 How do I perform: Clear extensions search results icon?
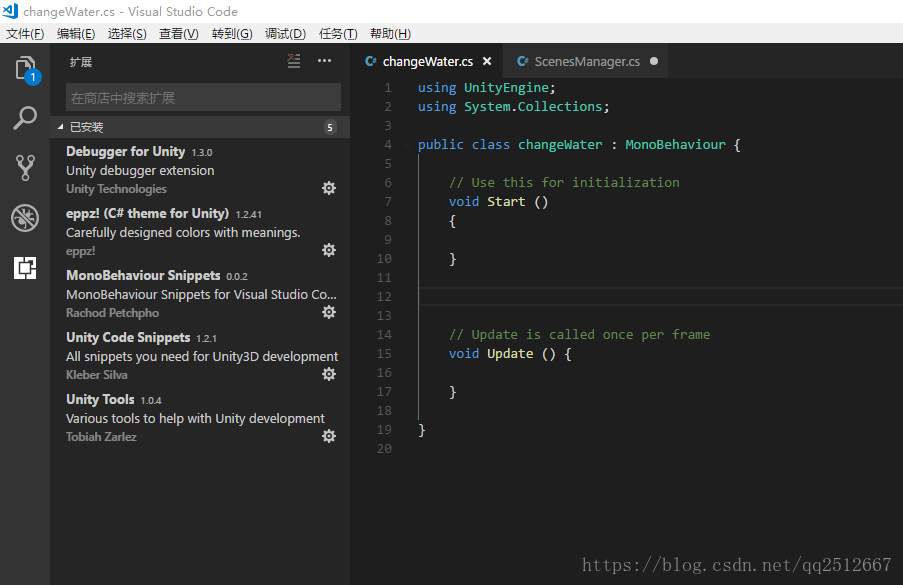[294, 61]
